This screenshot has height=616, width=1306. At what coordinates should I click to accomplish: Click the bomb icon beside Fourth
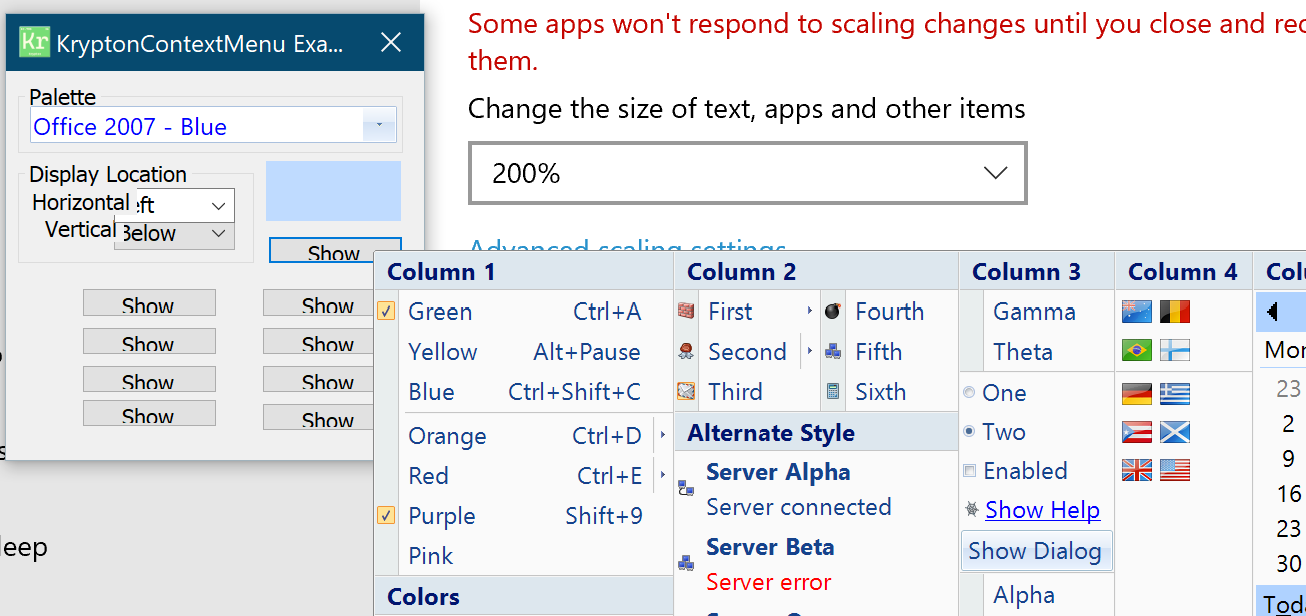833,312
